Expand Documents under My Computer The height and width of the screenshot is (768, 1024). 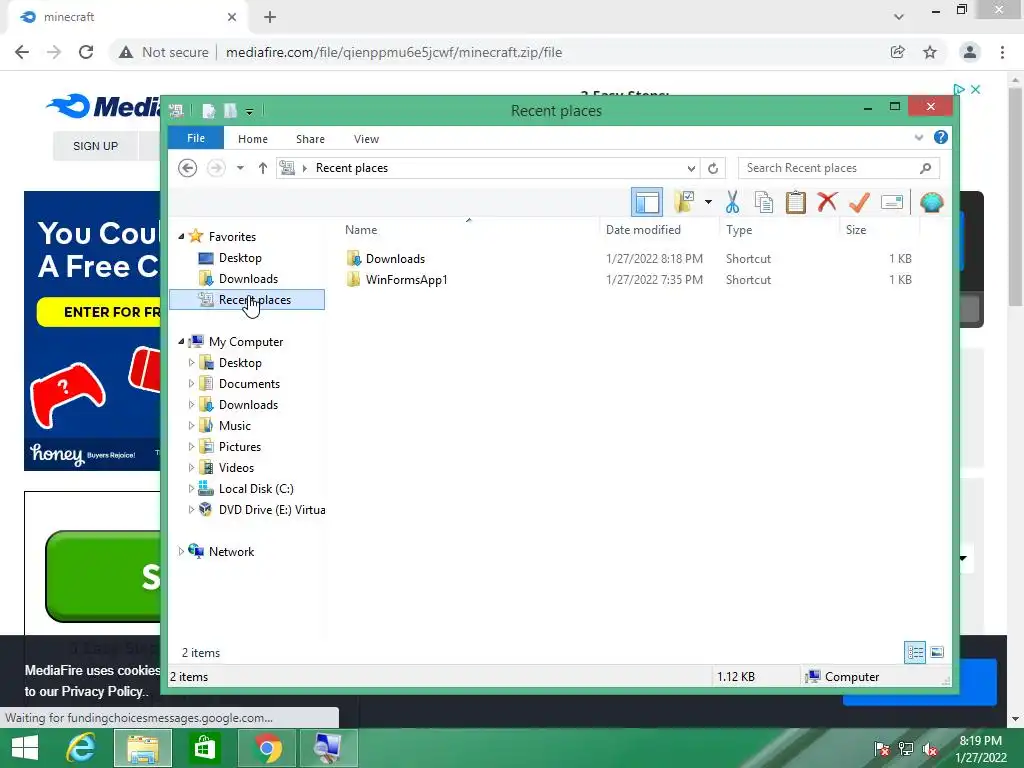(191, 384)
